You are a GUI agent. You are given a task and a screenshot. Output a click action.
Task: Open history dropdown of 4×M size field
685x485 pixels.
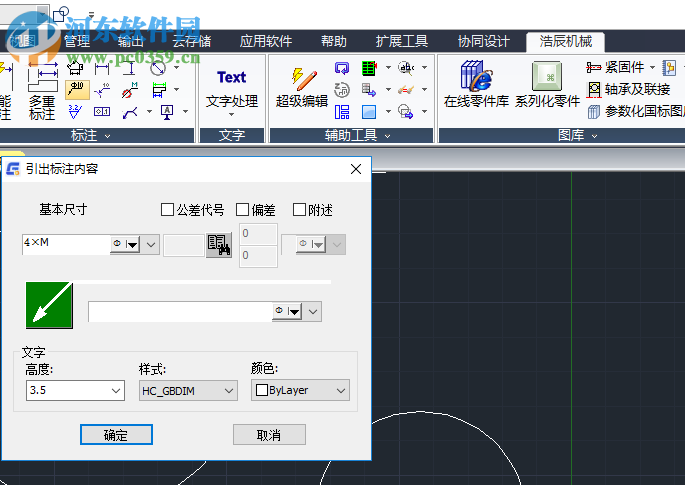point(151,245)
